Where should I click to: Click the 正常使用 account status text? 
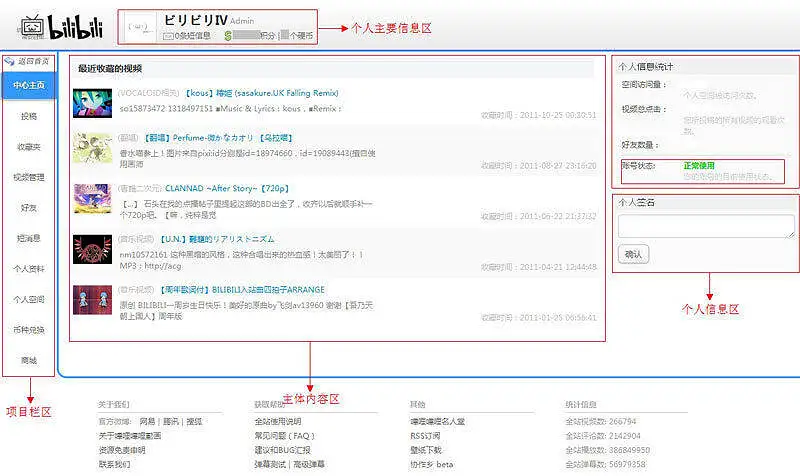tap(699, 165)
